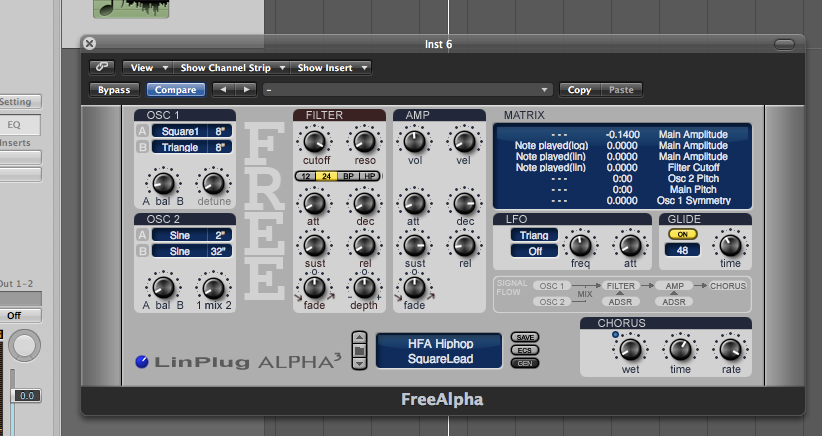This screenshot has width=822, height=436.
Task: Select 12 dB filter mode
Action: pos(306,176)
